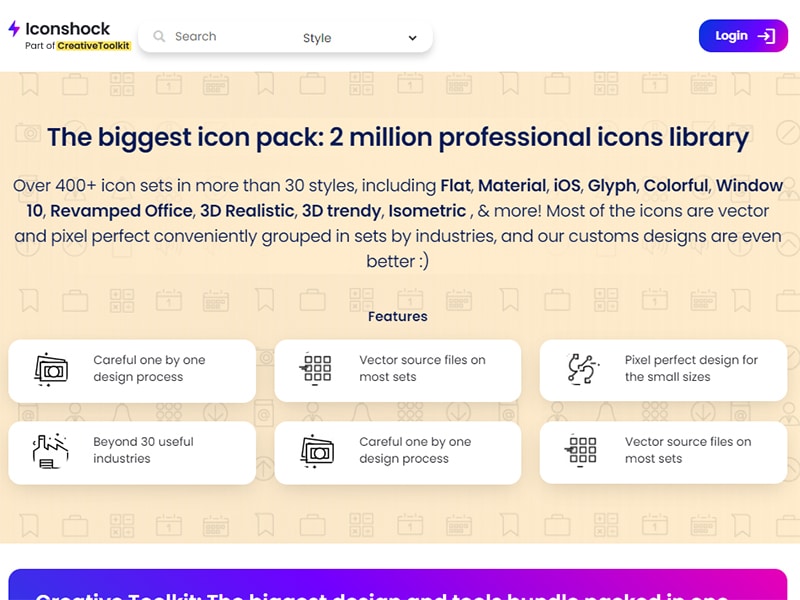Open the Style dropdown chevron
The height and width of the screenshot is (600, 800).
(x=412, y=38)
